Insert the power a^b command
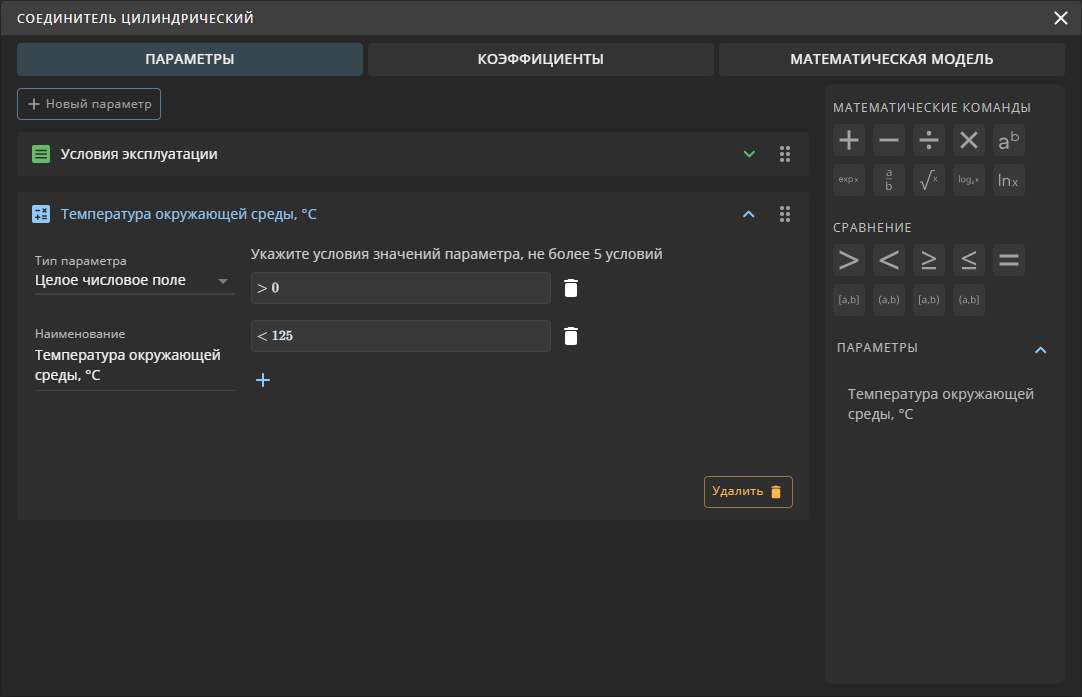 (x=1009, y=140)
